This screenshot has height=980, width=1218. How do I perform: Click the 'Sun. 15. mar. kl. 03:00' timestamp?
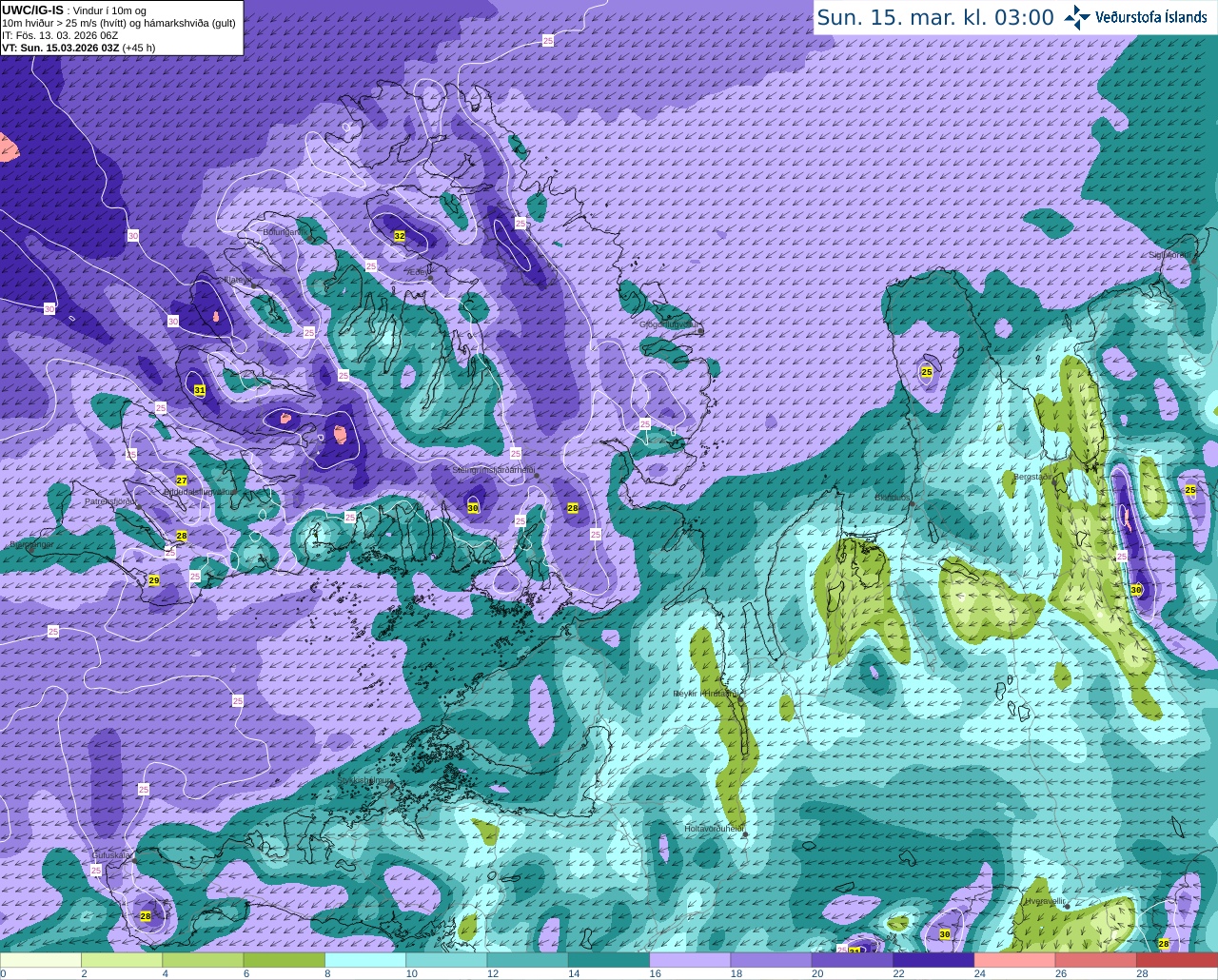tap(935, 17)
